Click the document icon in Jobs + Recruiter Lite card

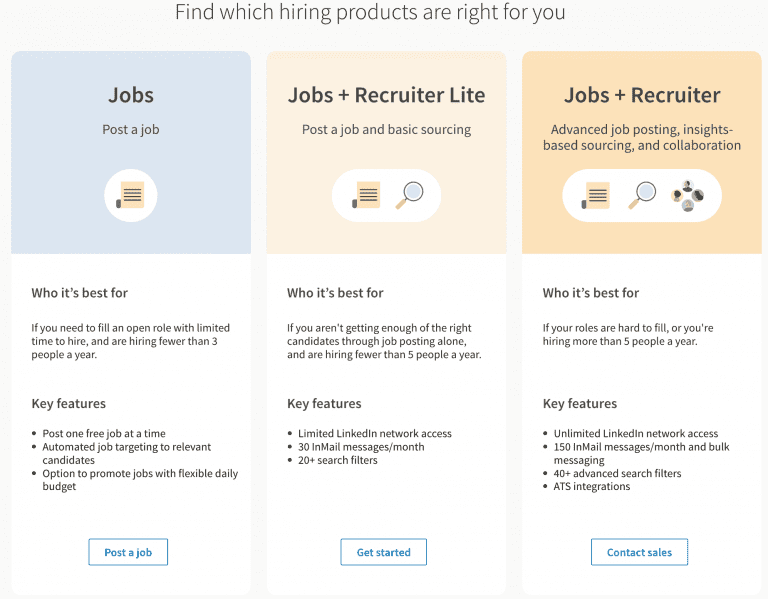[367, 195]
